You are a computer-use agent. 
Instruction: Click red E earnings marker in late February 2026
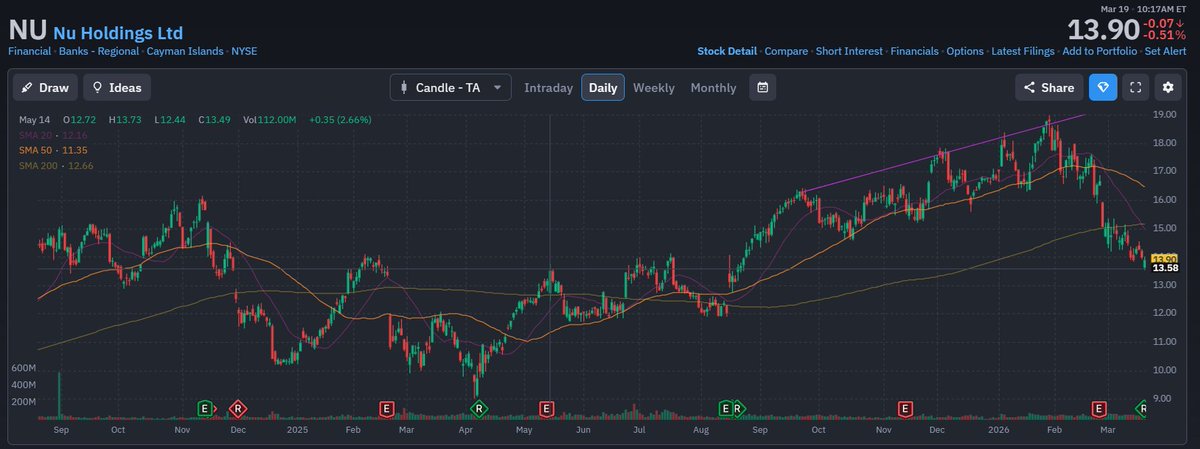(x=1099, y=408)
